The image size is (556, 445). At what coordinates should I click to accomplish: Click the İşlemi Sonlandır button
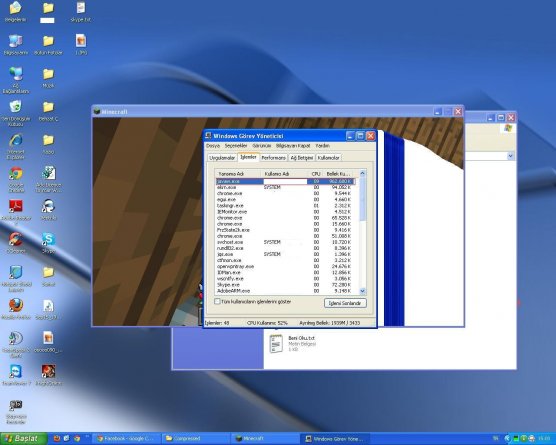click(345, 303)
